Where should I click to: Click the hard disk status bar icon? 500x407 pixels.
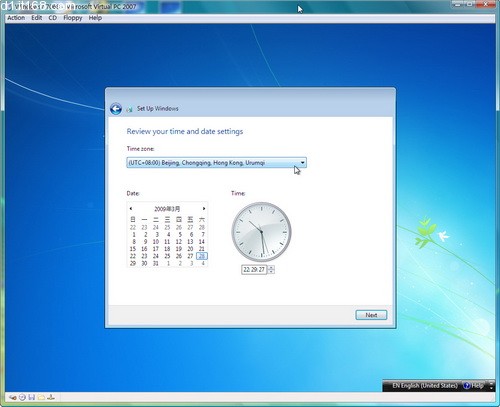(x=13, y=397)
